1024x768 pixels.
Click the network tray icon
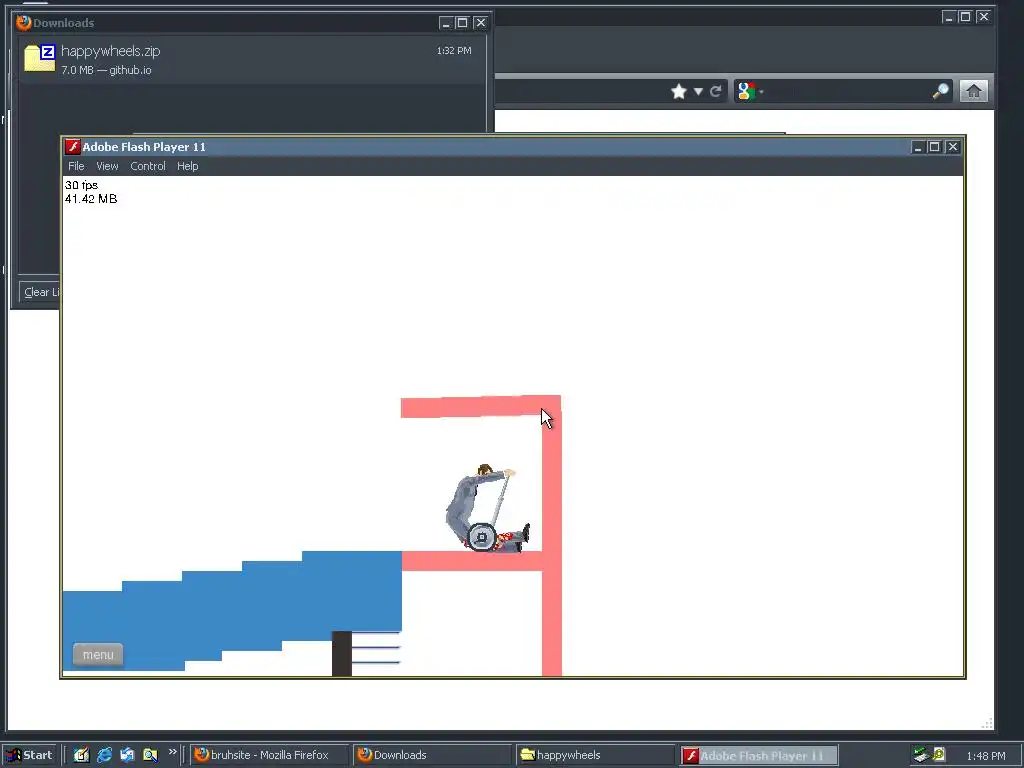coord(921,755)
